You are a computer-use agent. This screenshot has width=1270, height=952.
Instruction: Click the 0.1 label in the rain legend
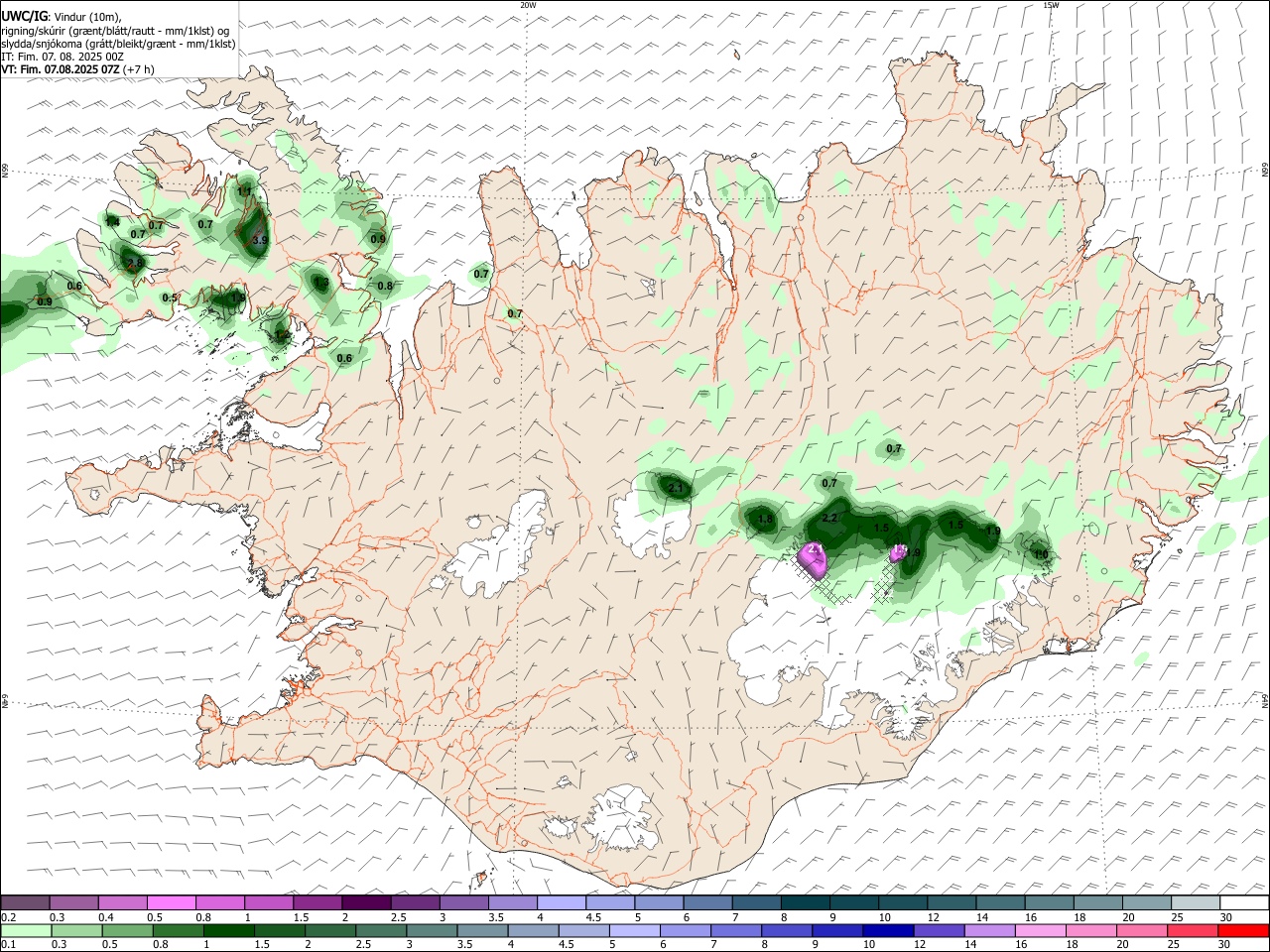8,945
